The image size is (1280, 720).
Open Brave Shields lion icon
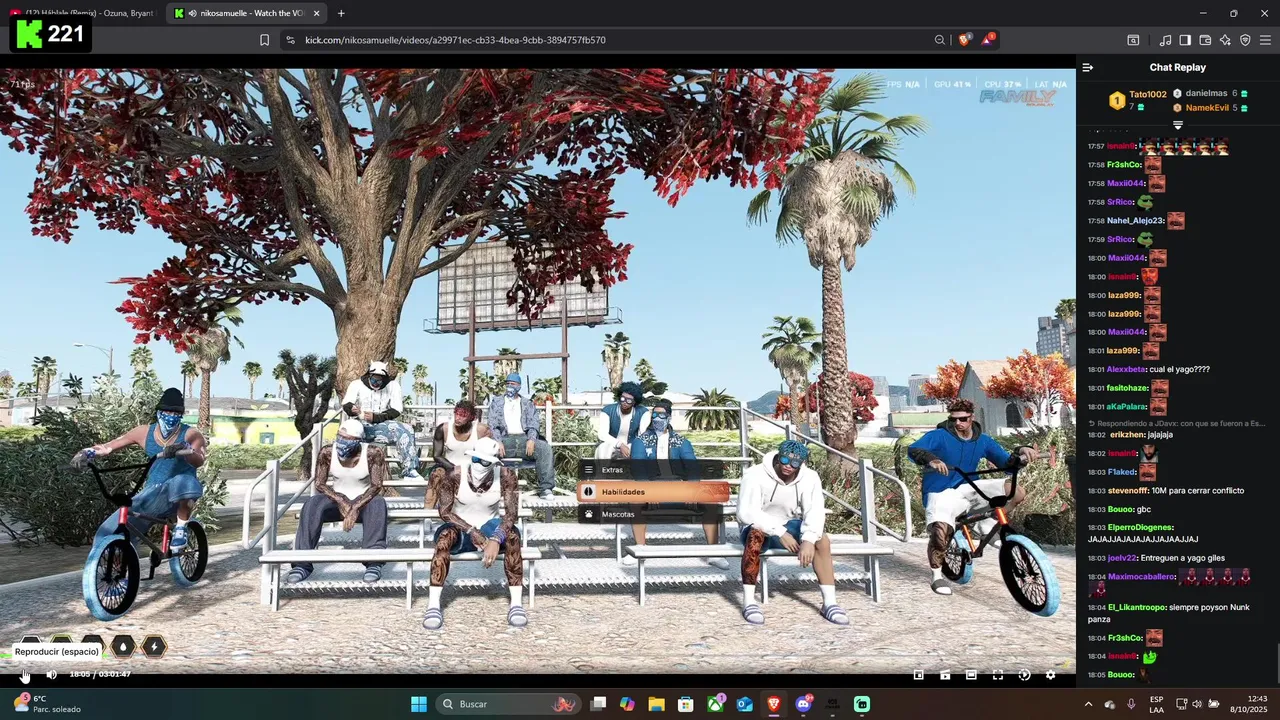point(964,40)
